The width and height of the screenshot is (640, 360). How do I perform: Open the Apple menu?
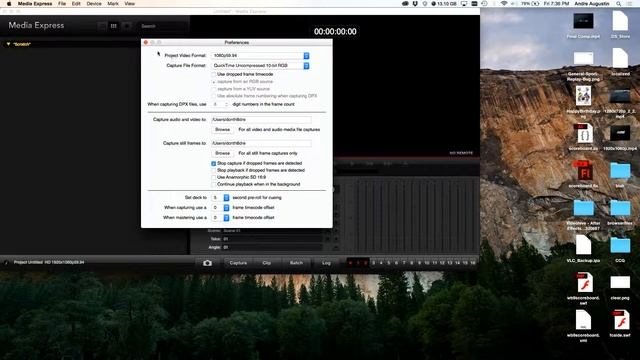point(9,4)
